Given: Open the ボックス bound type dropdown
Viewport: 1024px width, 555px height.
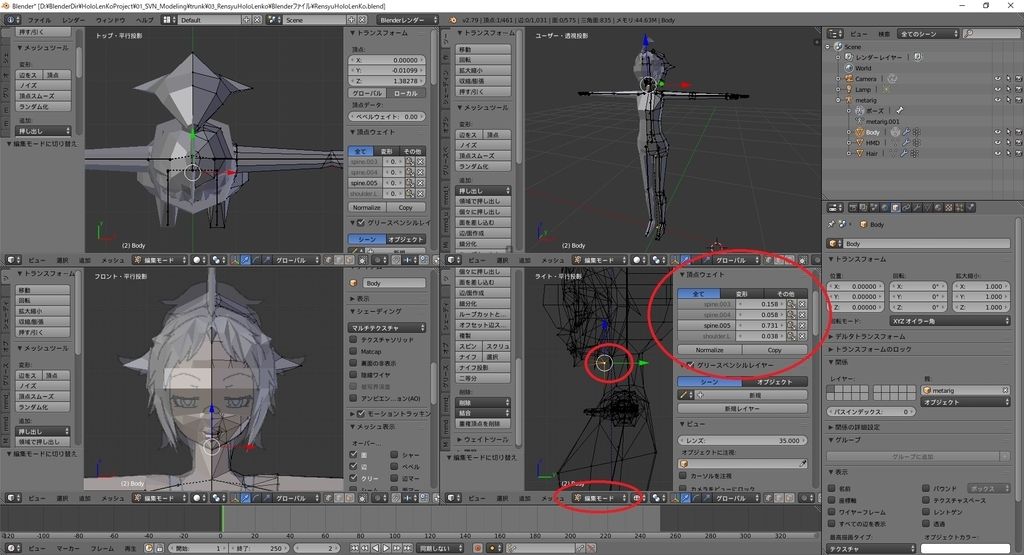Looking at the screenshot, I should (x=987, y=488).
